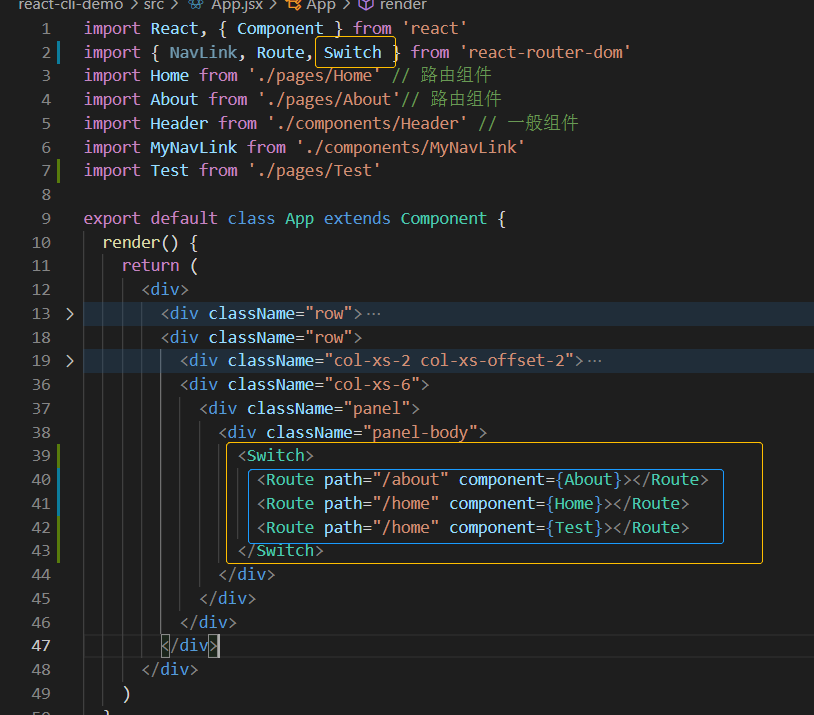Click "panel-body" className string

420,433
